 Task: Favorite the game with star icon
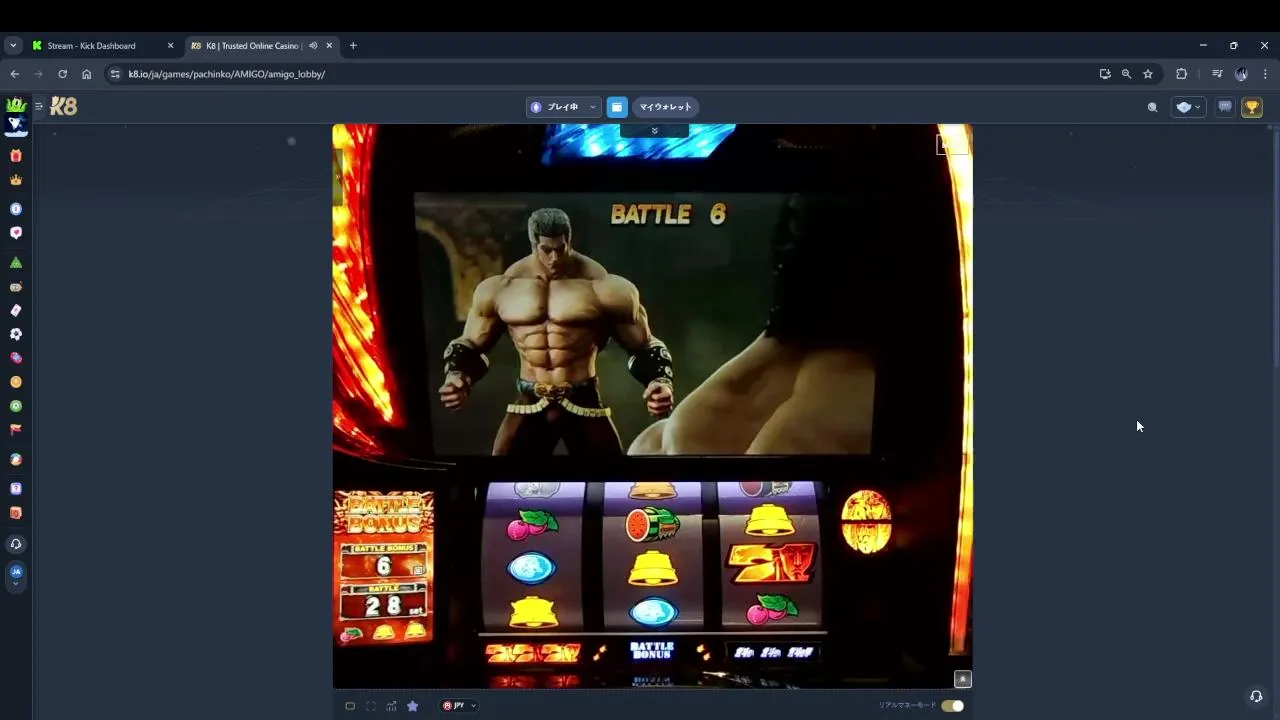point(412,706)
